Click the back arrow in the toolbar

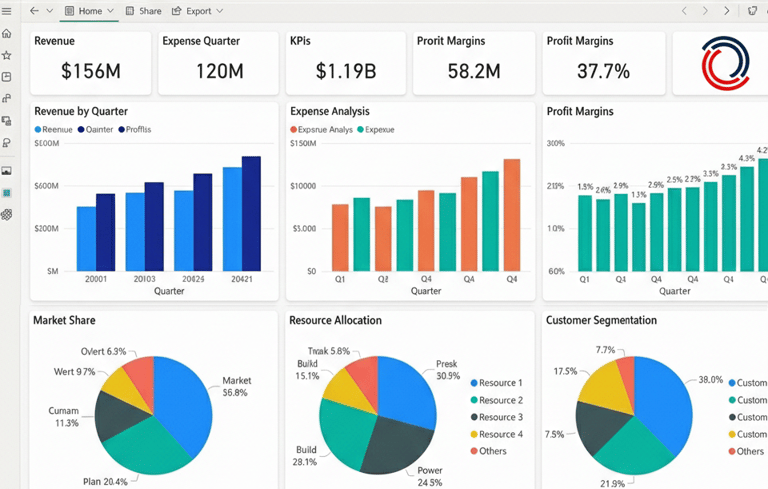pyautogui.click(x=34, y=11)
